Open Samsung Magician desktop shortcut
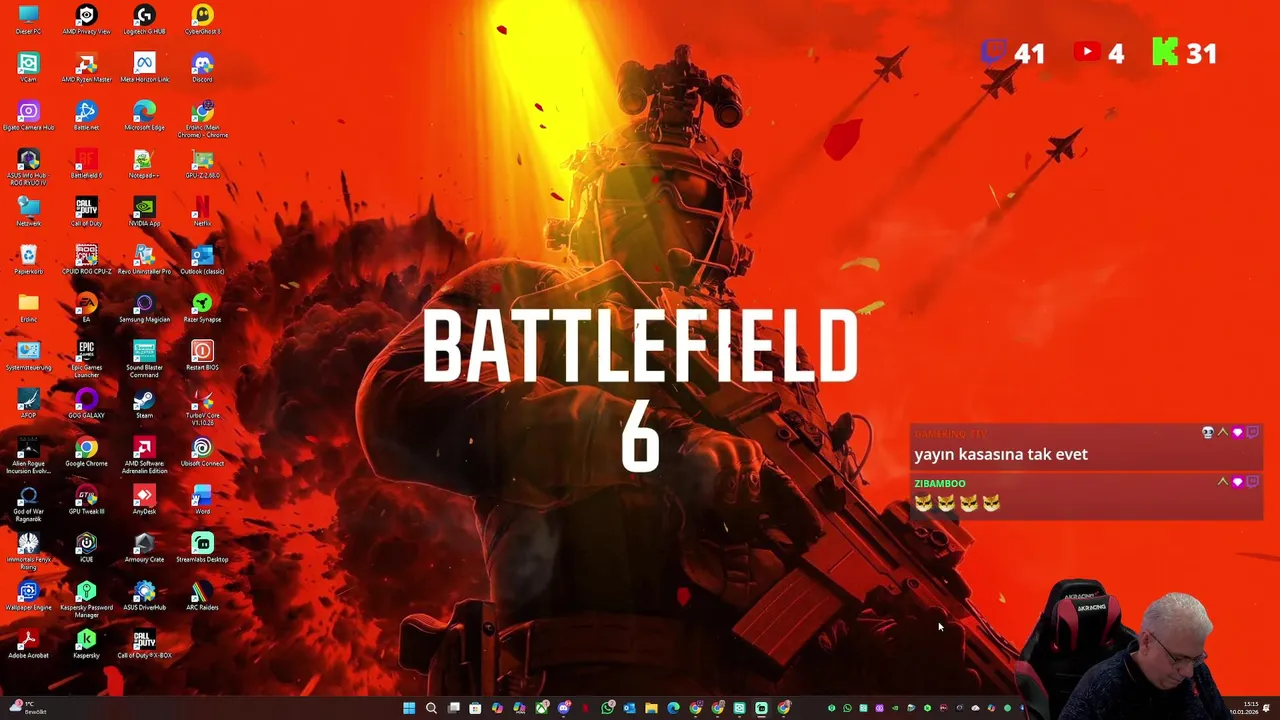This screenshot has height=720, width=1280. click(144, 307)
